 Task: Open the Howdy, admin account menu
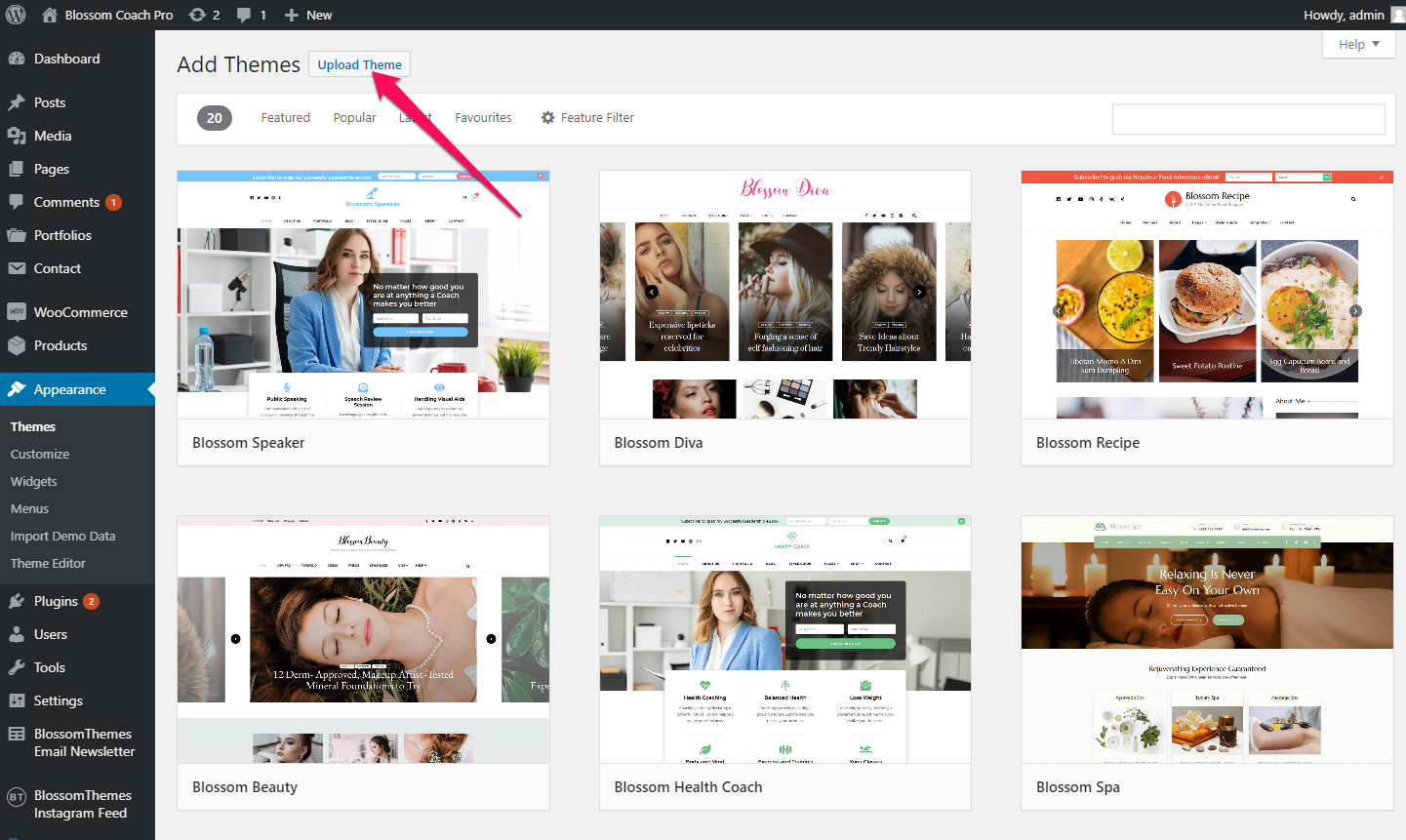[1353, 15]
